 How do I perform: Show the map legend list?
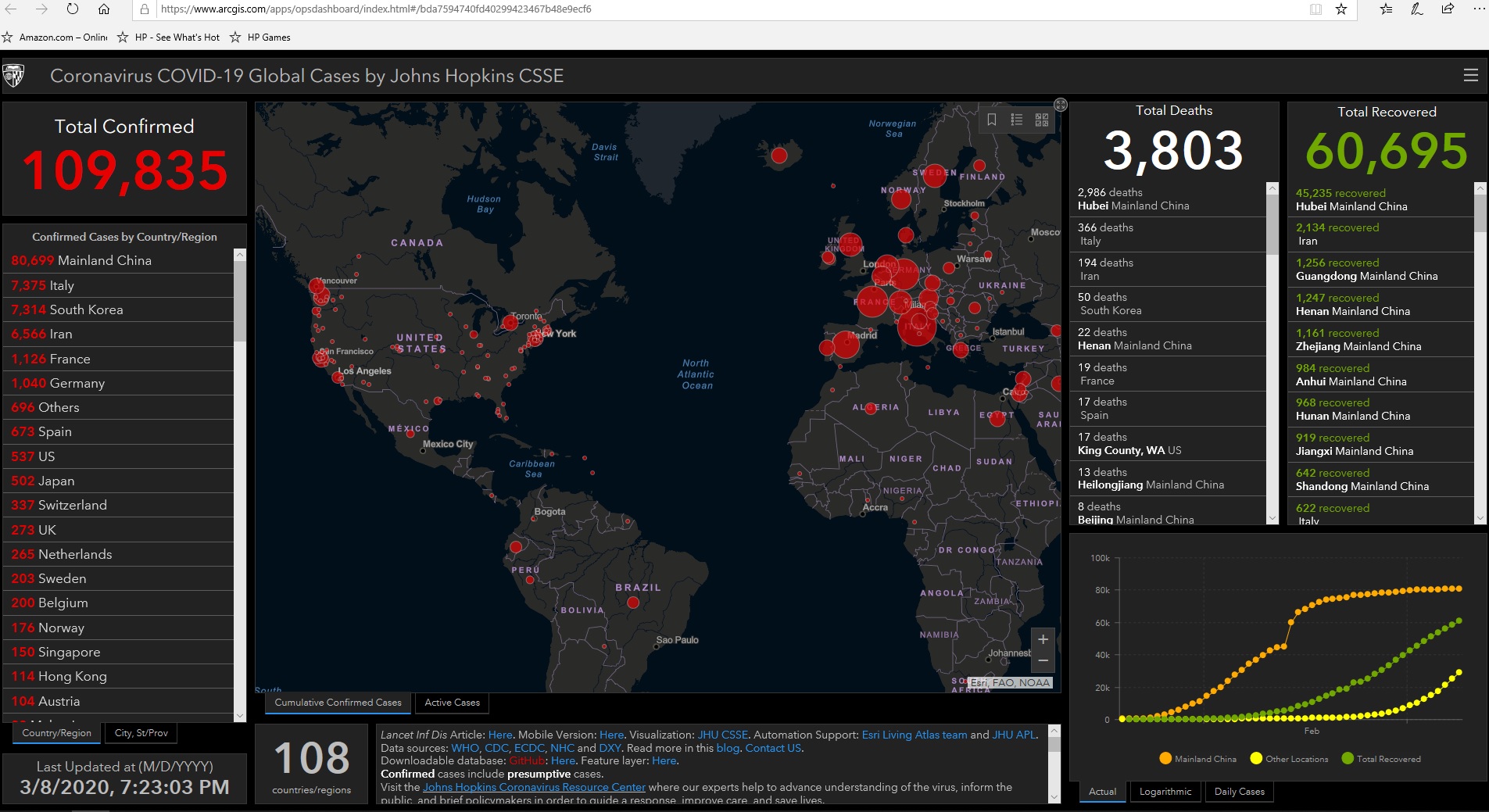pyautogui.click(x=1016, y=120)
